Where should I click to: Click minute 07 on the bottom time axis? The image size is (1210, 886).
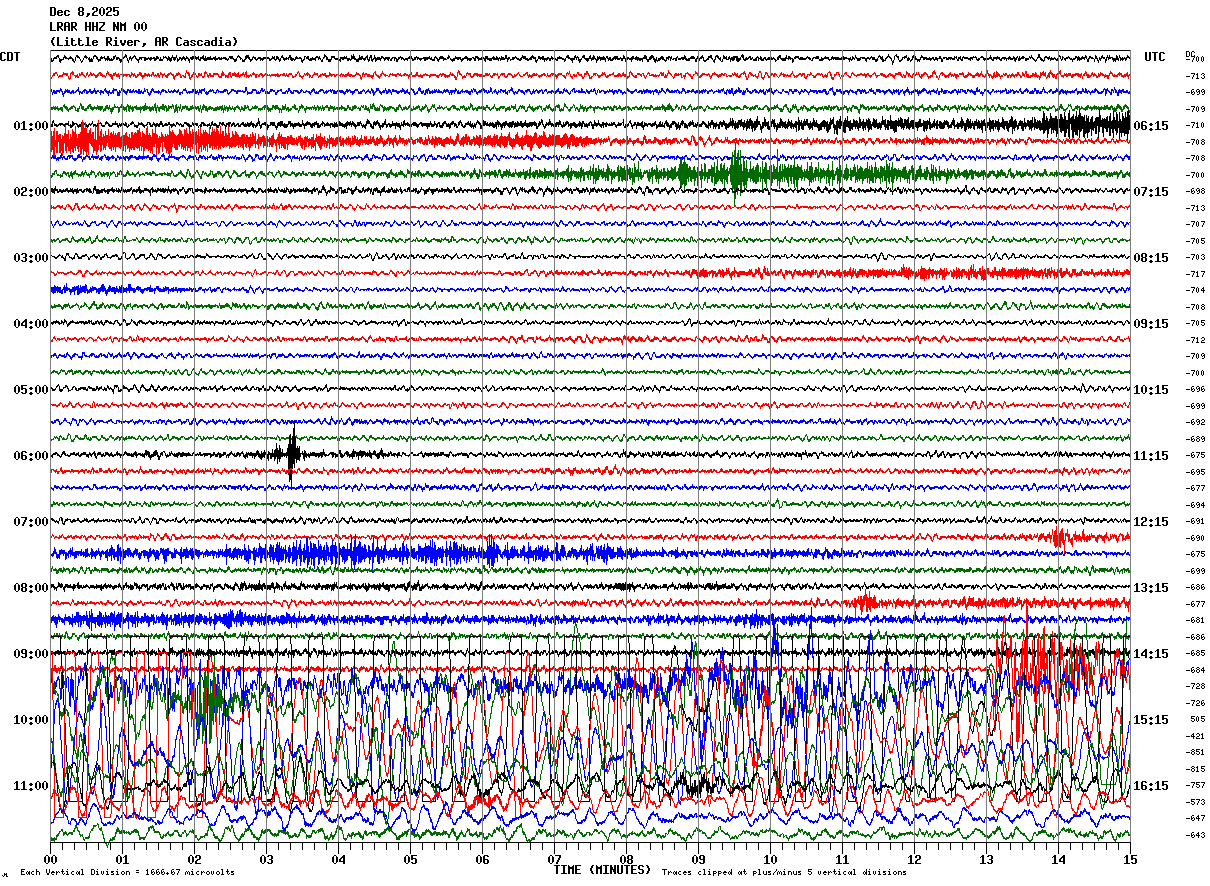click(x=554, y=859)
